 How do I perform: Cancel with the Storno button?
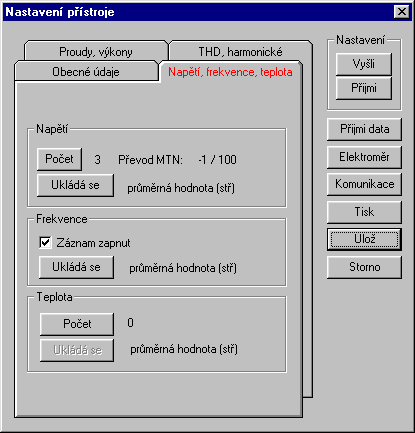(x=364, y=267)
